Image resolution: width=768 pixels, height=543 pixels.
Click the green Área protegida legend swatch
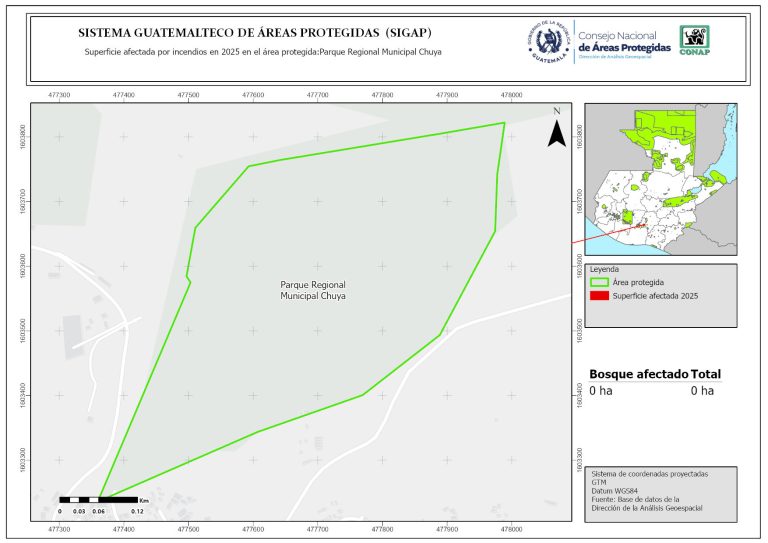click(x=600, y=283)
